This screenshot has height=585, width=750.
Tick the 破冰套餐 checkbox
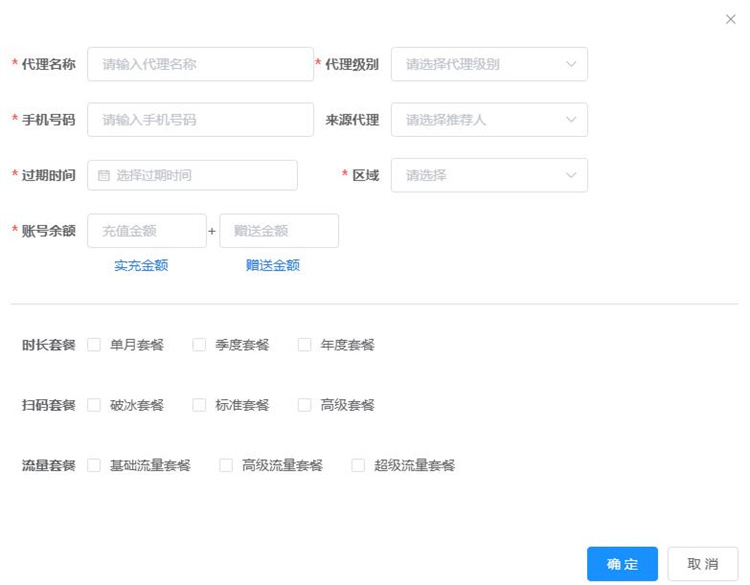(x=94, y=405)
